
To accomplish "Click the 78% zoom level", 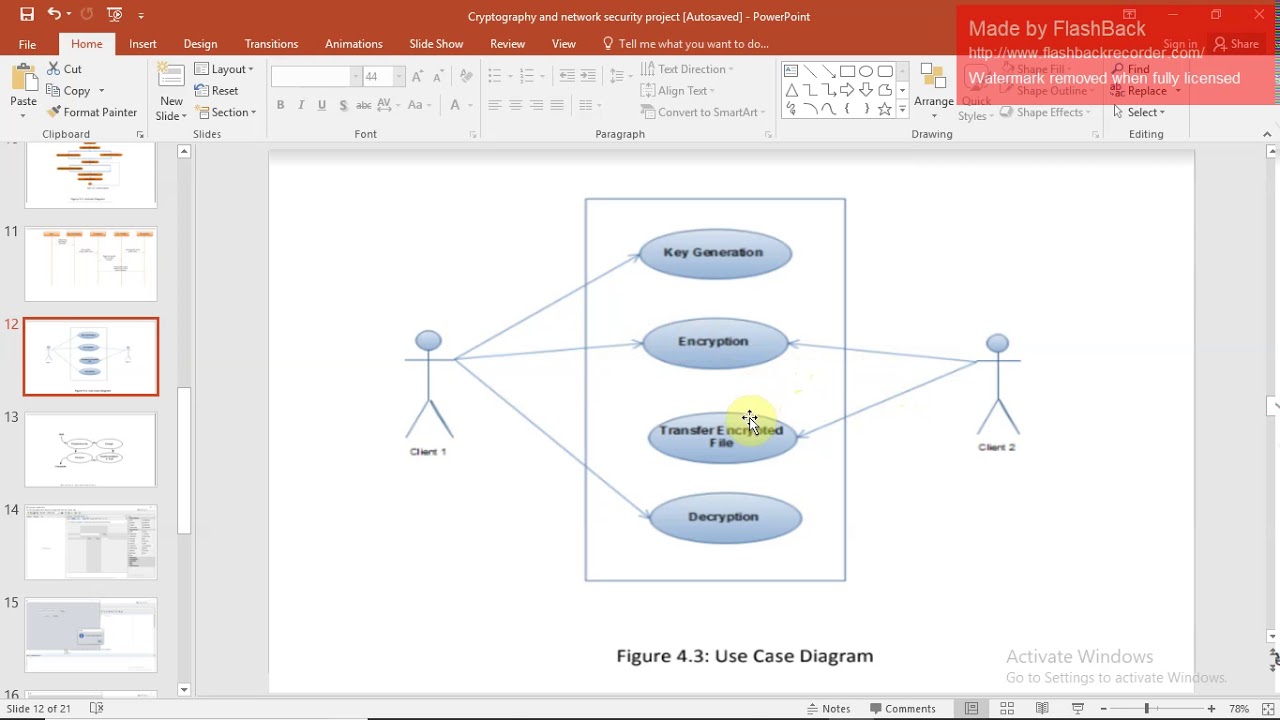I will pos(1239,708).
